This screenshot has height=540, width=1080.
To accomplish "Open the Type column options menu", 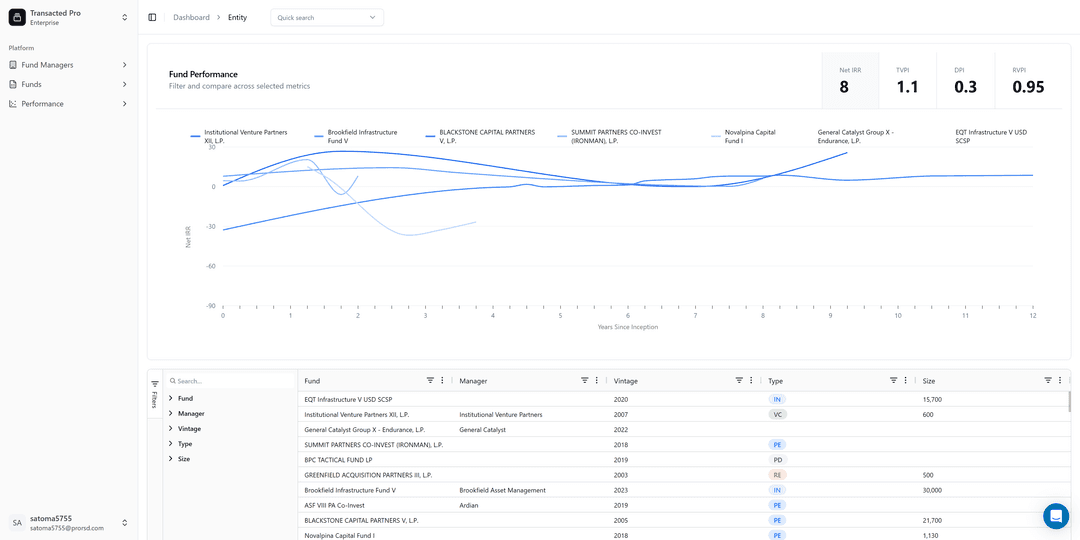I will coord(905,380).
